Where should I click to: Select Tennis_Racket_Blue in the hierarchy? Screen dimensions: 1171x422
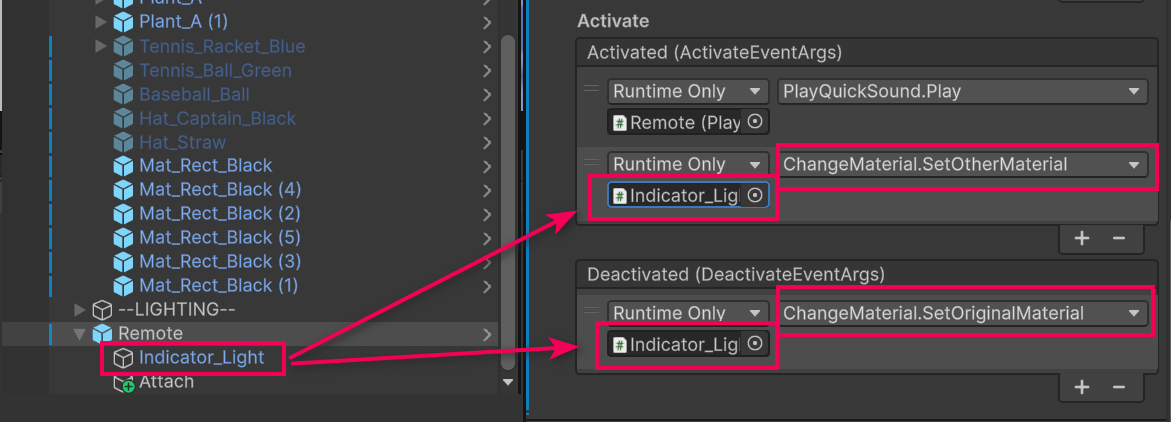pyautogui.click(x=222, y=46)
